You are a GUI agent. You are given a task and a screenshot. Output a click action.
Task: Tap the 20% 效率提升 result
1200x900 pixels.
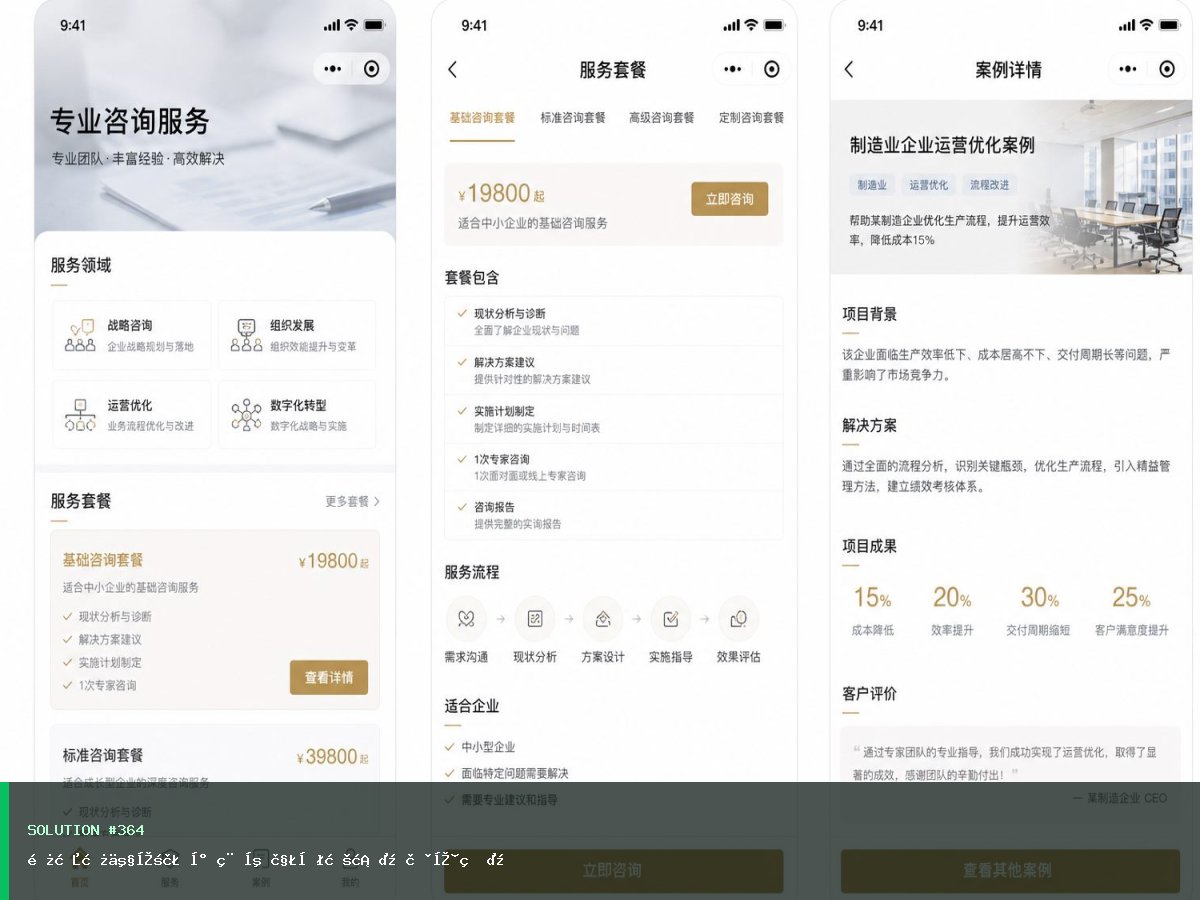point(952,610)
